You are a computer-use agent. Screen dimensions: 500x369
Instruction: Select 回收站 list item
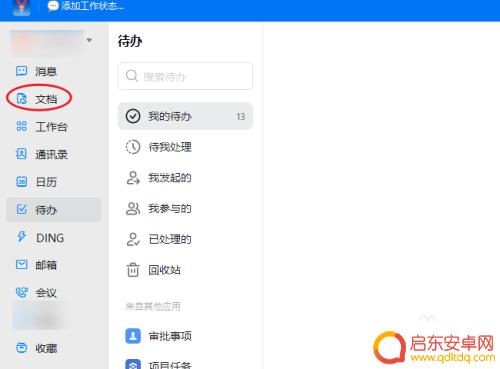coord(185,270)
